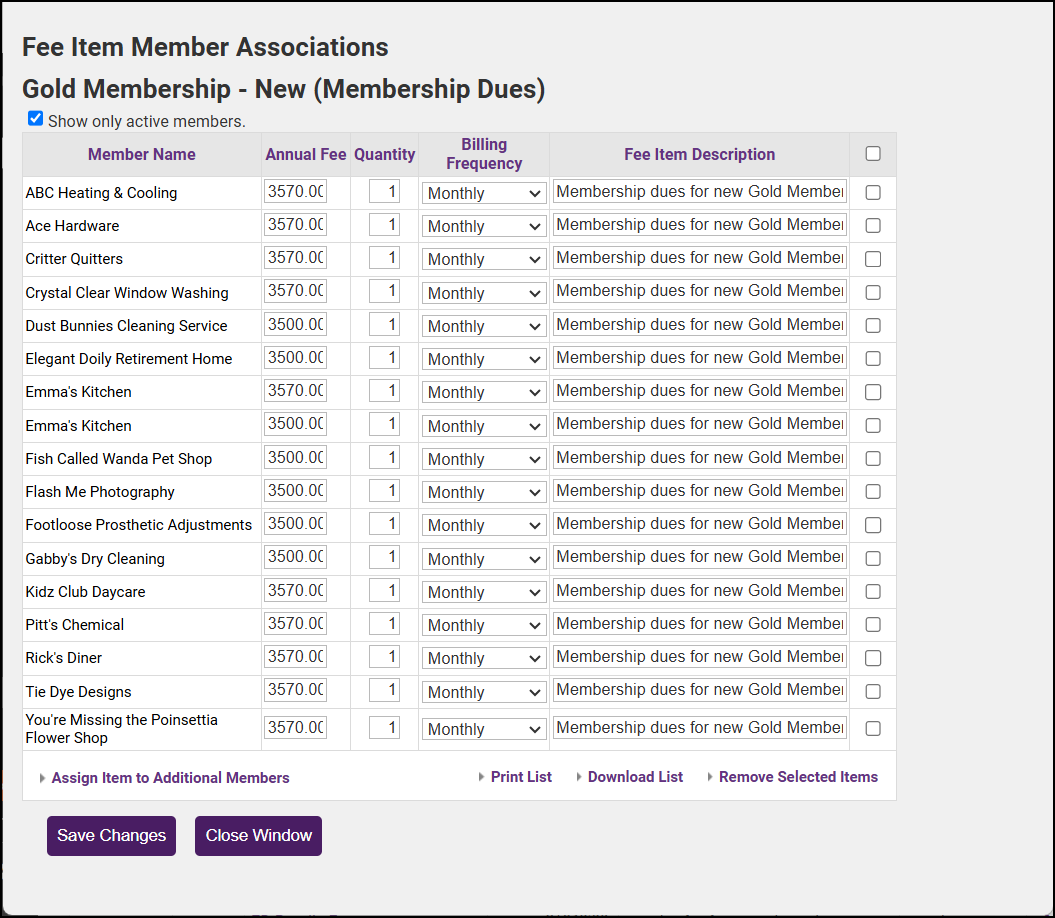The height and width of the screenshot is (918, 1055).
Task: Click Assign Item to Additional Members link
Action: click(x=170, y=778)
